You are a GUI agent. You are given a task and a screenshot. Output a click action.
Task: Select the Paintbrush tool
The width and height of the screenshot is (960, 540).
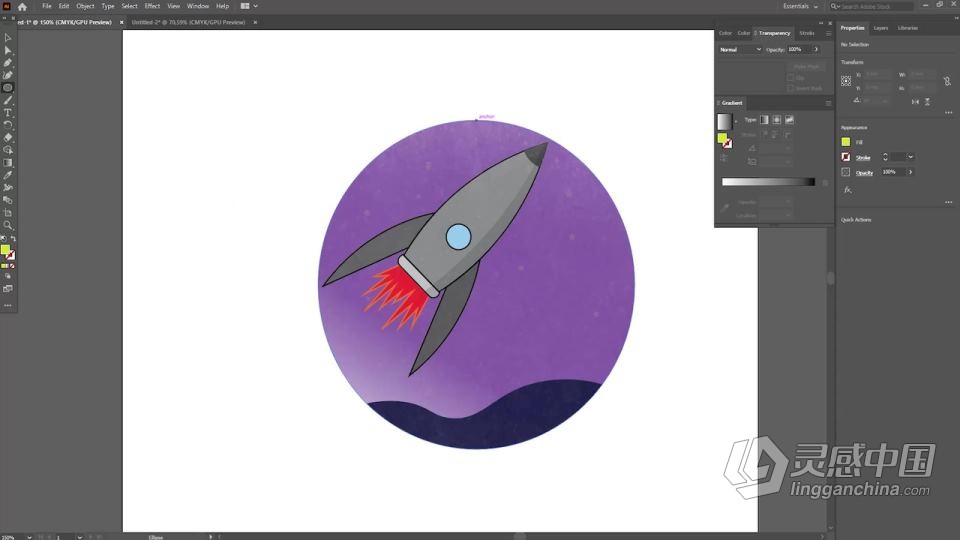pos(8,100)
